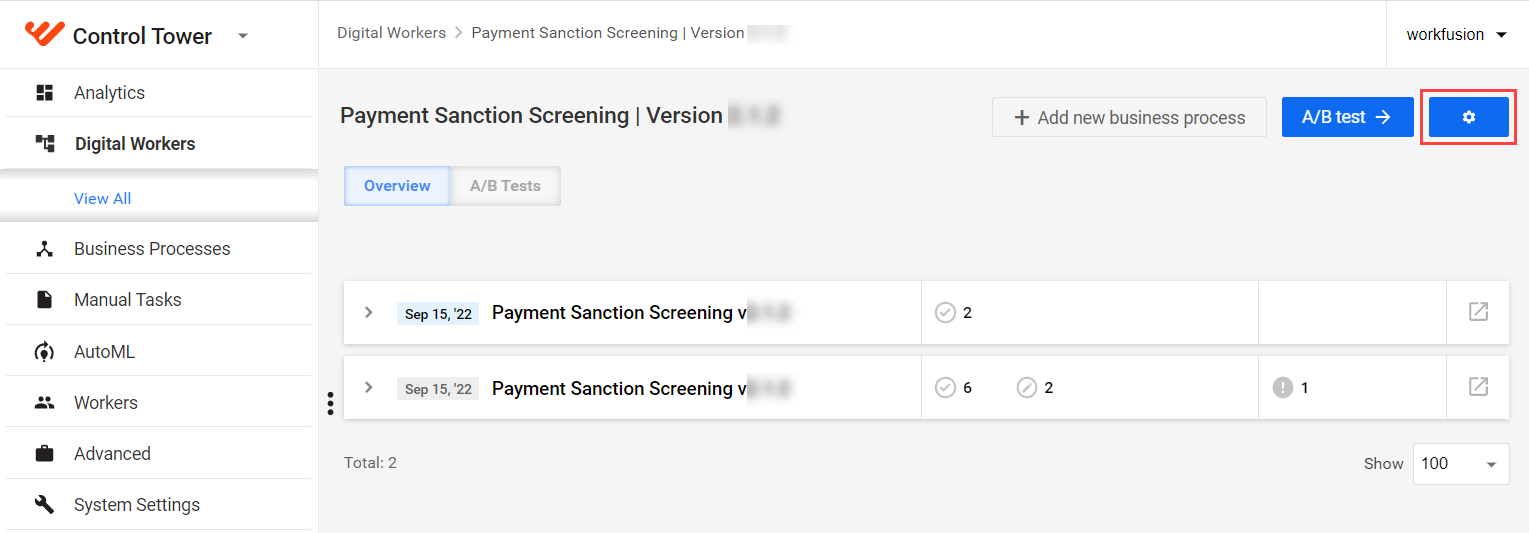Click Add new business process button
The width and height of the screenshot is (1529, 533).
click(1129, 117)
